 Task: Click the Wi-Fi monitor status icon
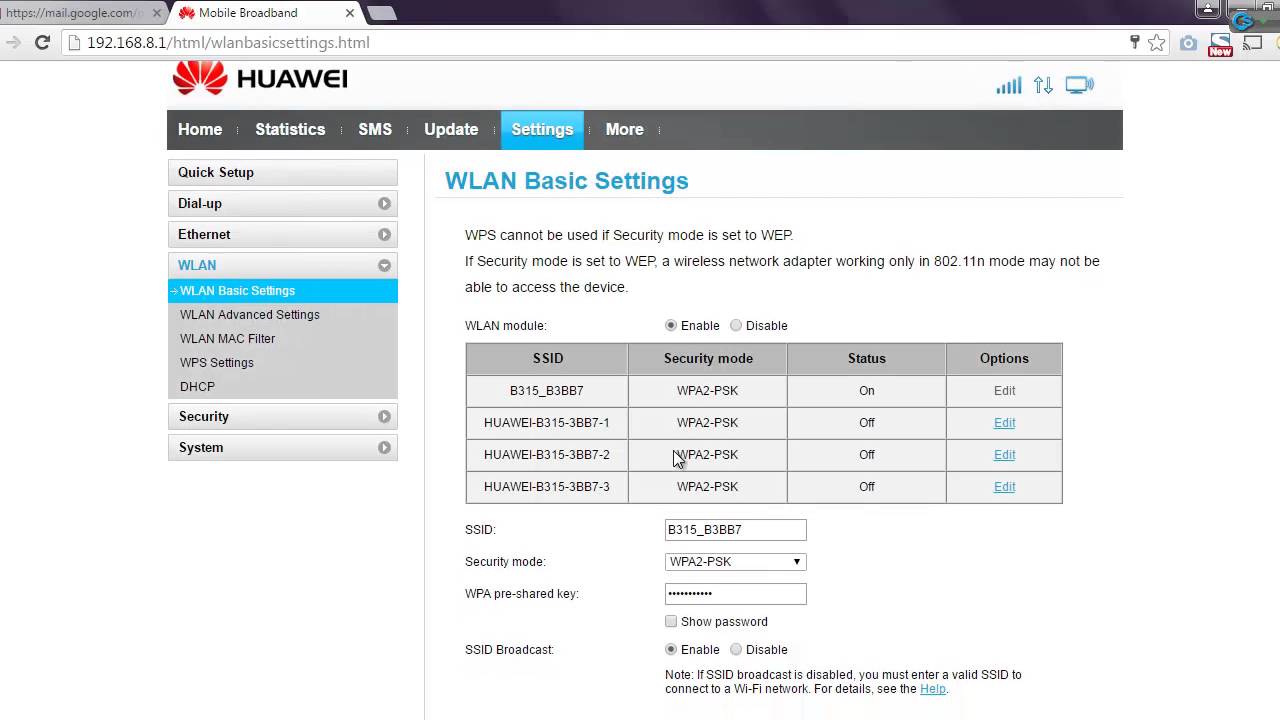coord(1079,86)
